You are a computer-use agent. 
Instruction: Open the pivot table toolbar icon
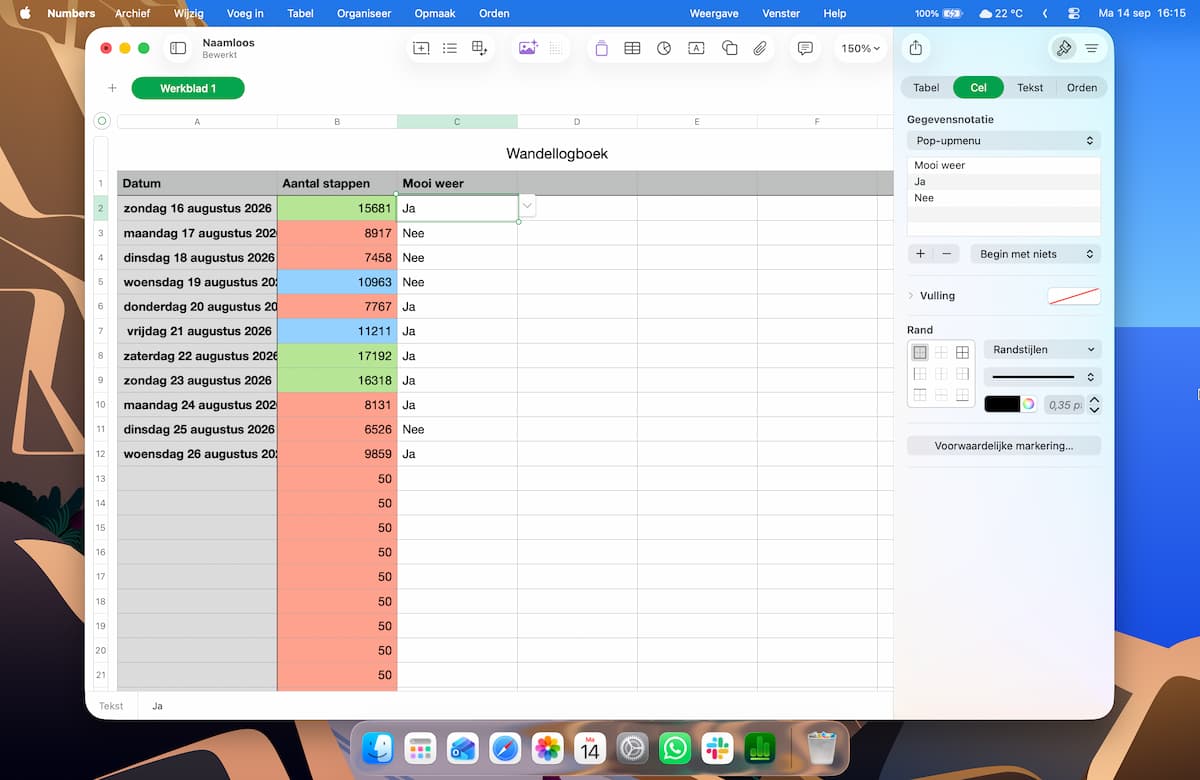[480, 48]
